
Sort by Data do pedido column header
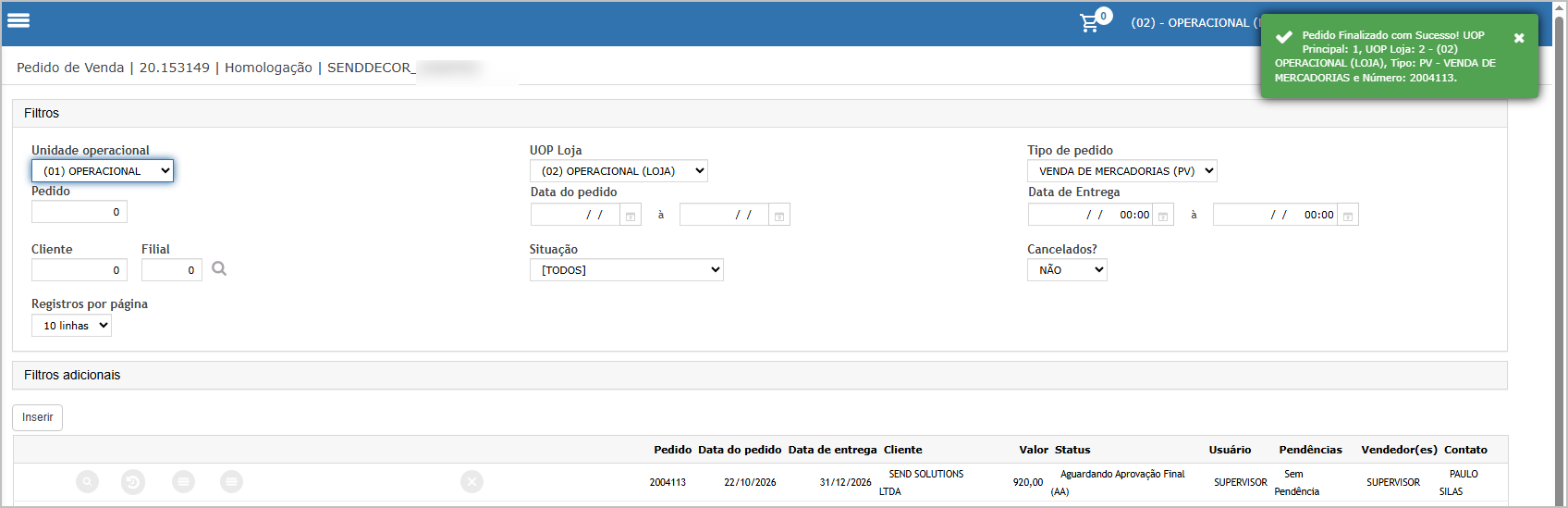[x=740, y=450]
